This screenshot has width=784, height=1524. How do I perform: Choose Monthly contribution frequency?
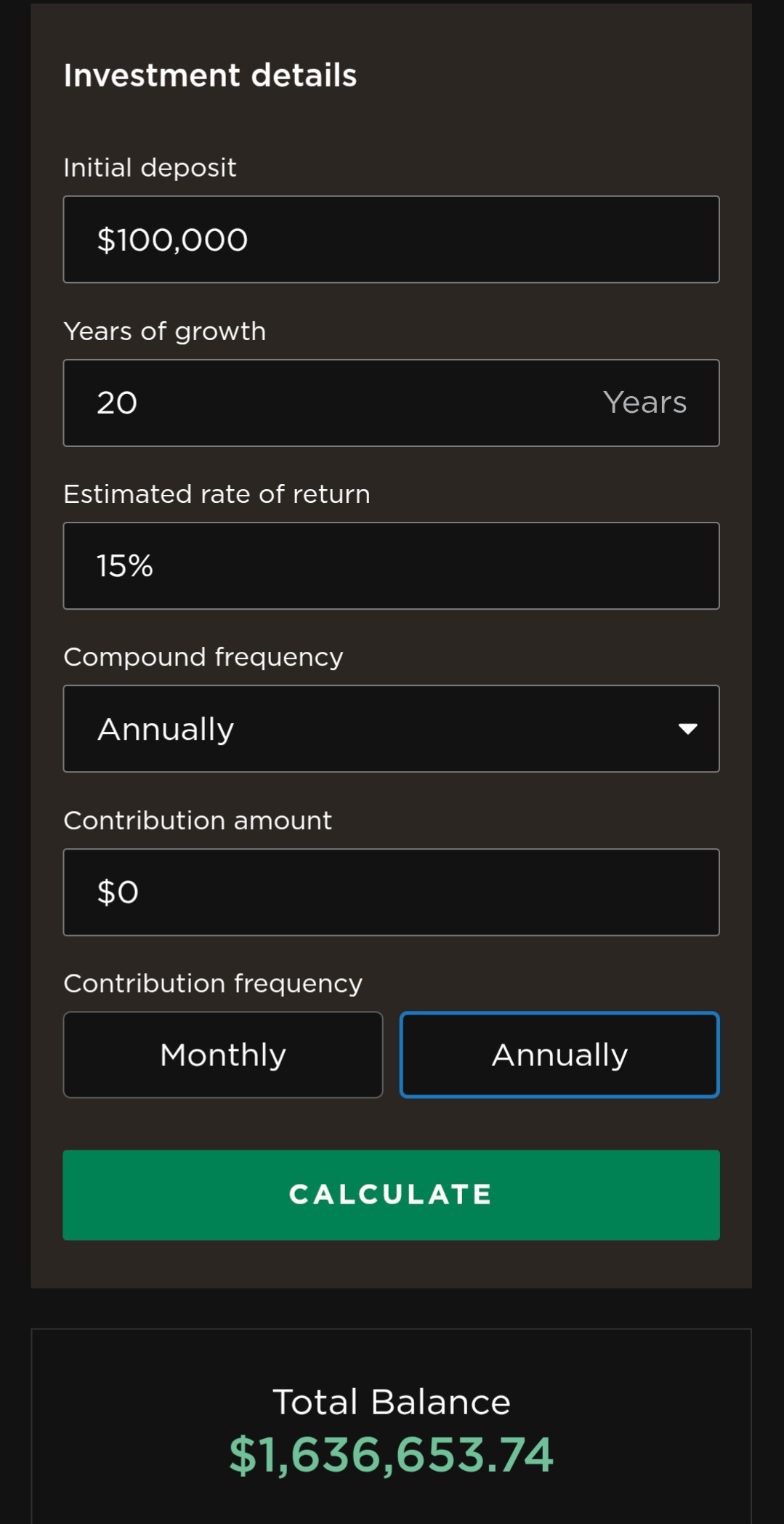[223, 1055]
